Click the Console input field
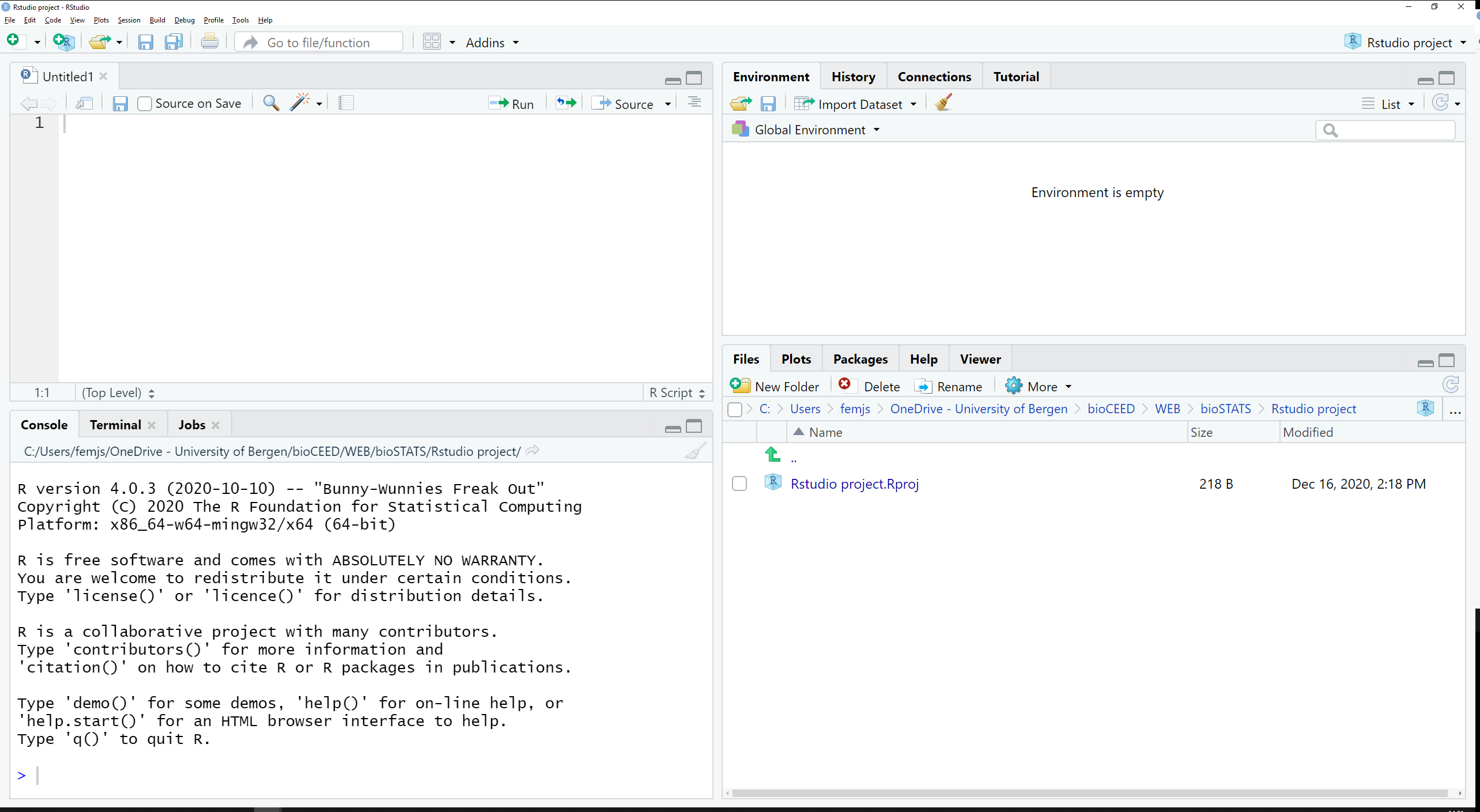The width and height of the screenshot is (1480, 812). click(36, 775)
